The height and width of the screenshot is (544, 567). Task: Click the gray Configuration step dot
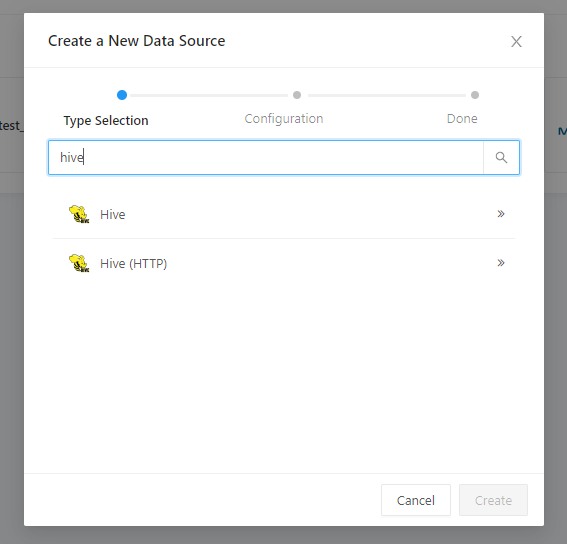[x=297, y=95]
